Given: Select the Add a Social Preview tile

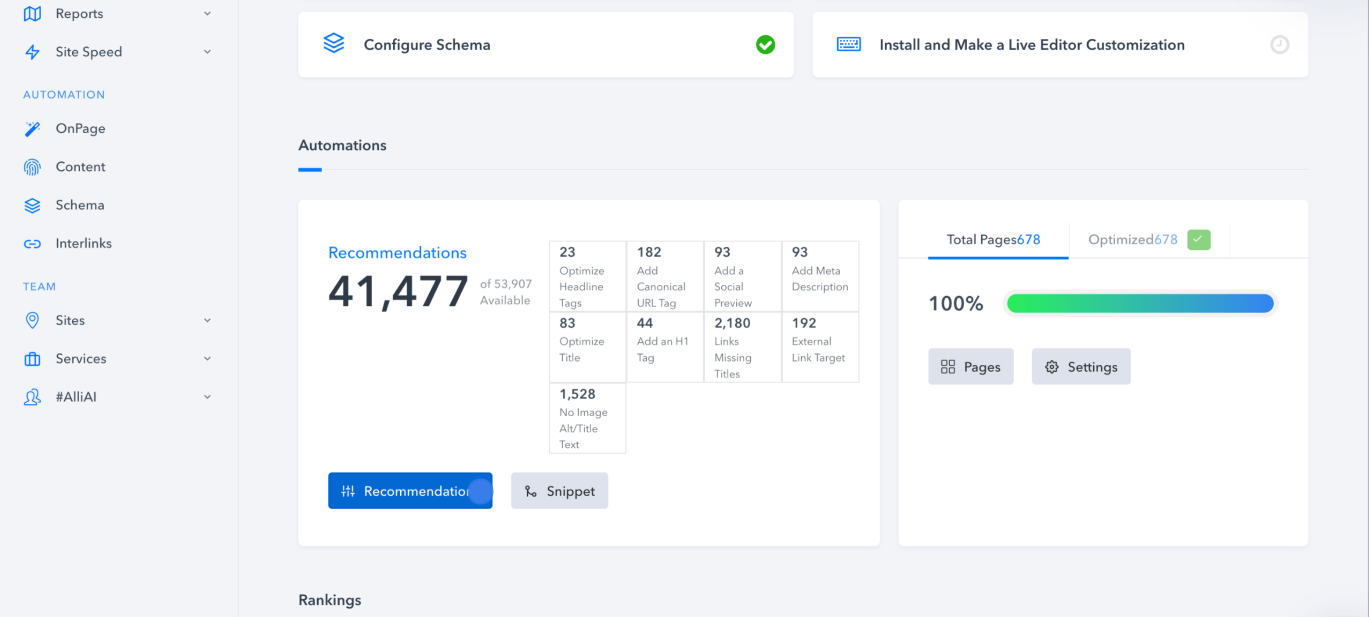Looking at the screenshot, I should [x=742, y=276].
